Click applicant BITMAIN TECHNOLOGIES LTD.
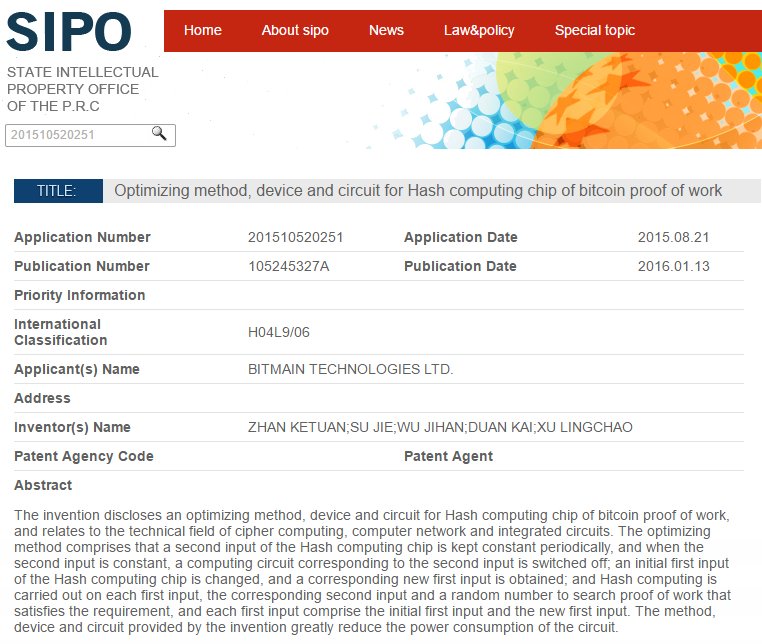Viewport: 762px width, 644px height. [350, 369]
